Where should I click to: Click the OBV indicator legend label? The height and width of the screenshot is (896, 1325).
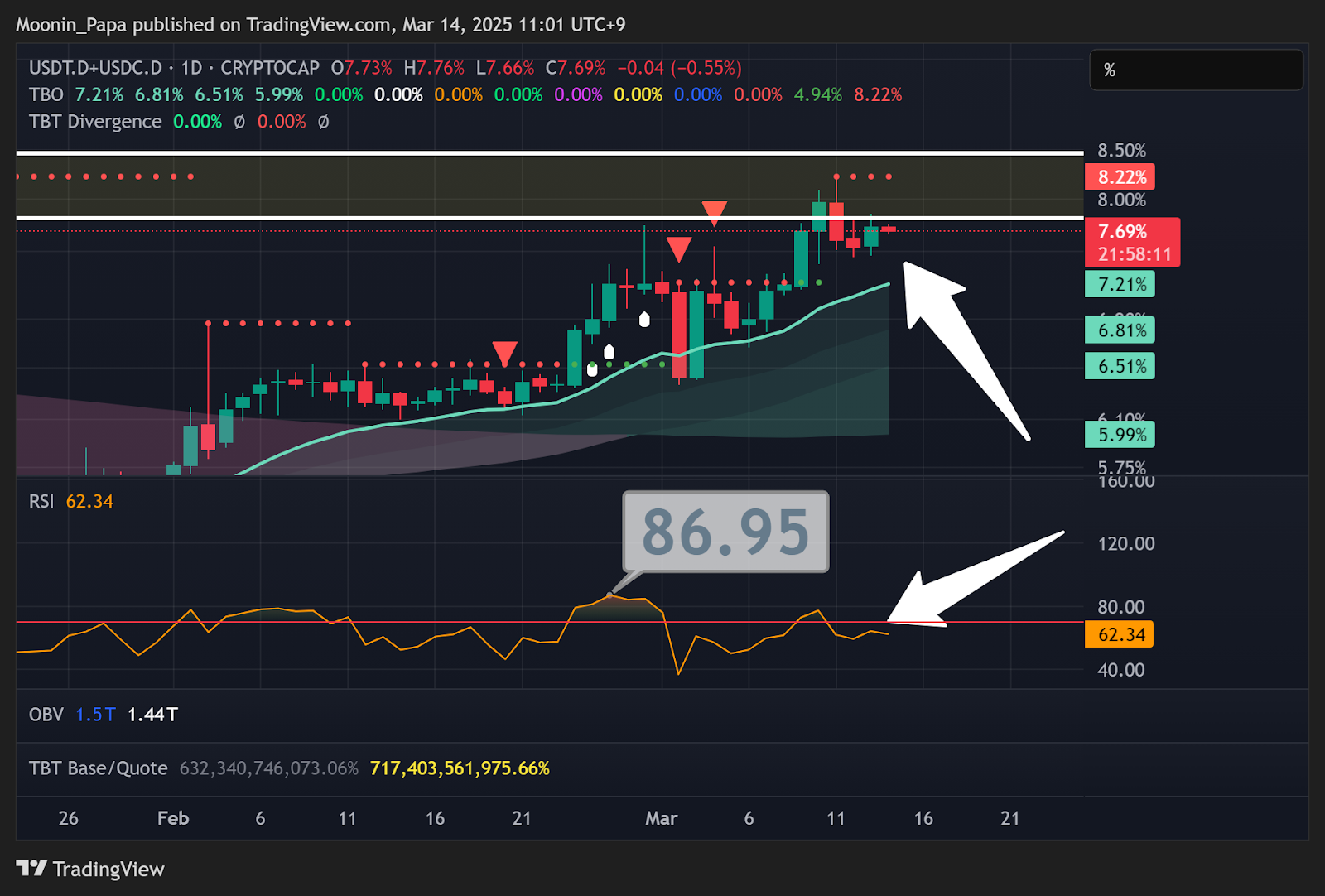[46, 715]
